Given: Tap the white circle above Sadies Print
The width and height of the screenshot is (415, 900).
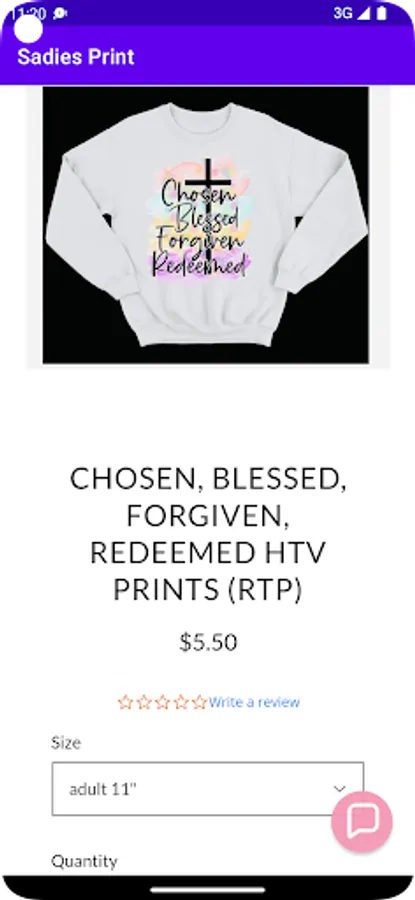Looking at the screenshot, I should pyautogui.click(x=28, y=29).
